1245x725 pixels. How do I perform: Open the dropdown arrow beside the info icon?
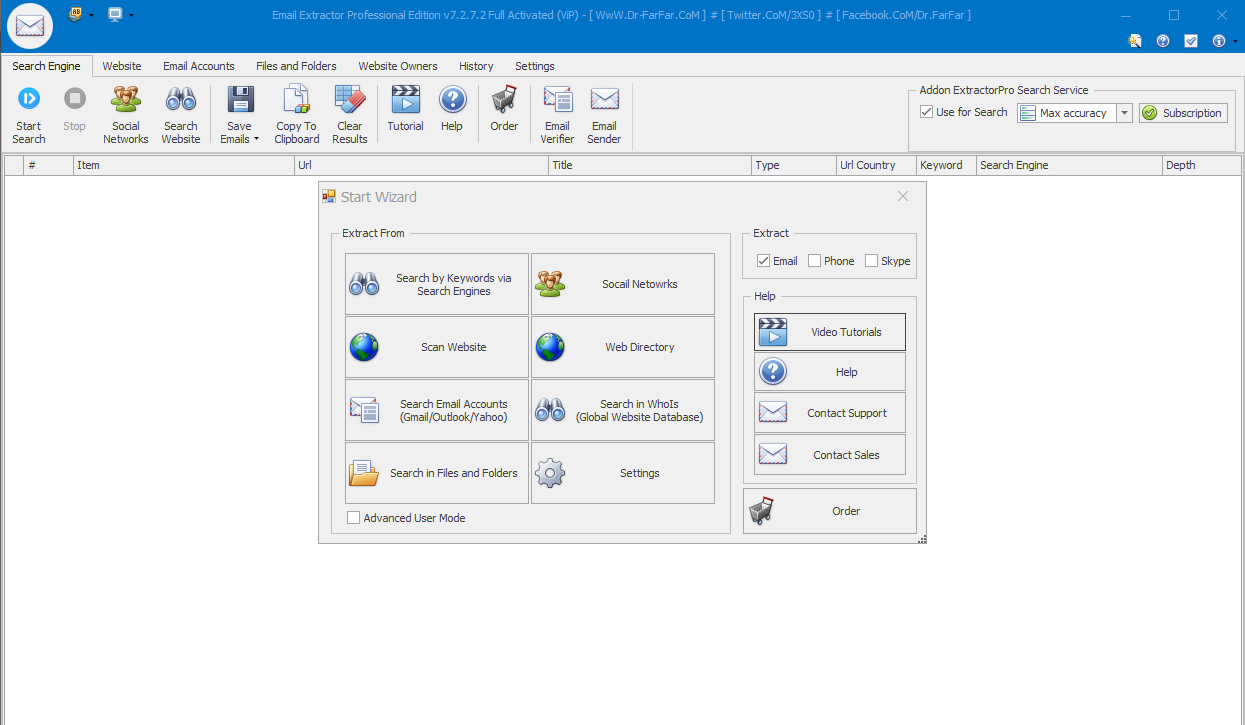(x=1234, y=42)
